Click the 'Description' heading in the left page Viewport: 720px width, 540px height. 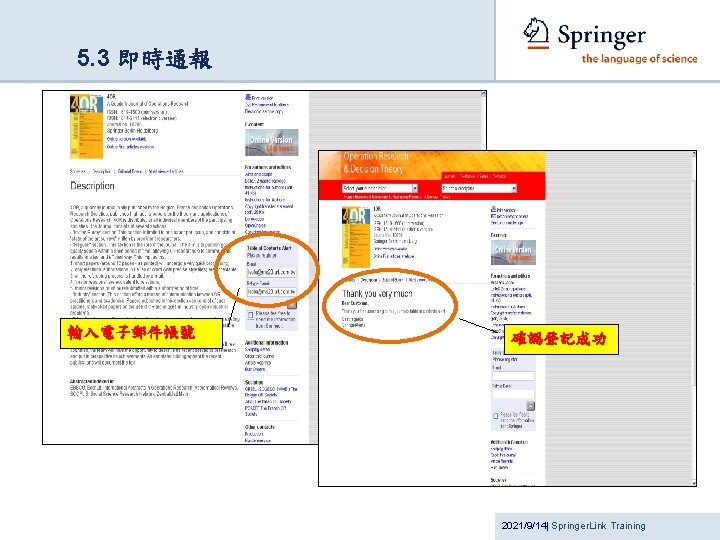pyautogui.click(x=92, y=186)
